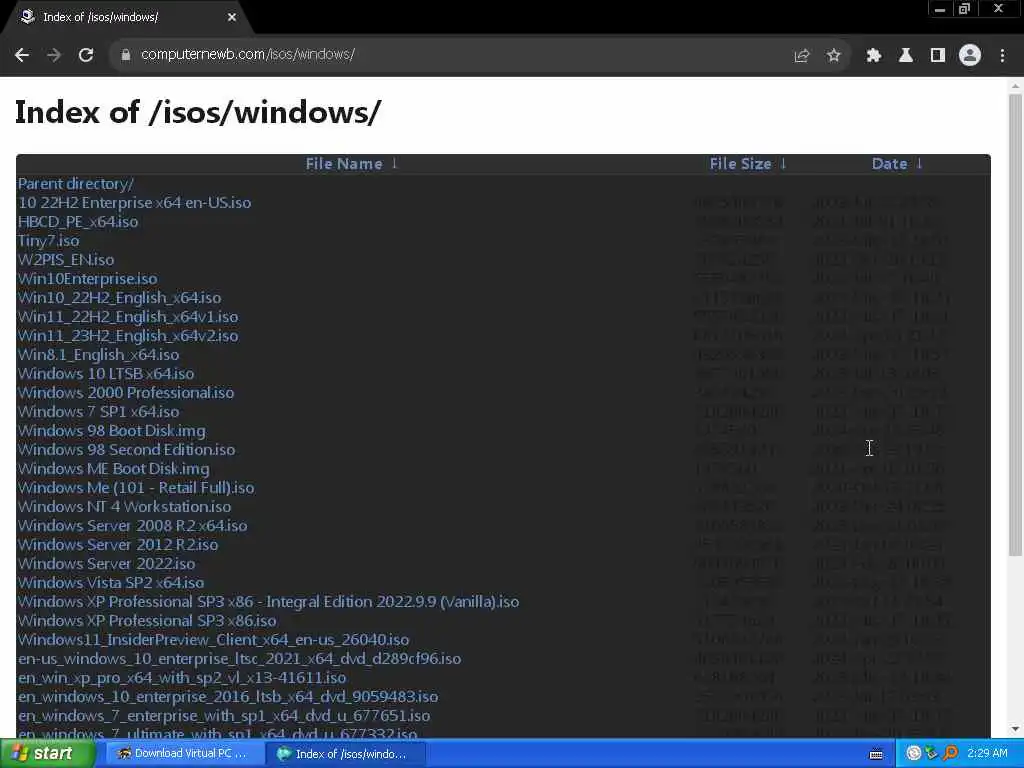Open the Chrome three-dot menu
1024x768 pixels.
pyautogui.click(x=1002, y=56)
